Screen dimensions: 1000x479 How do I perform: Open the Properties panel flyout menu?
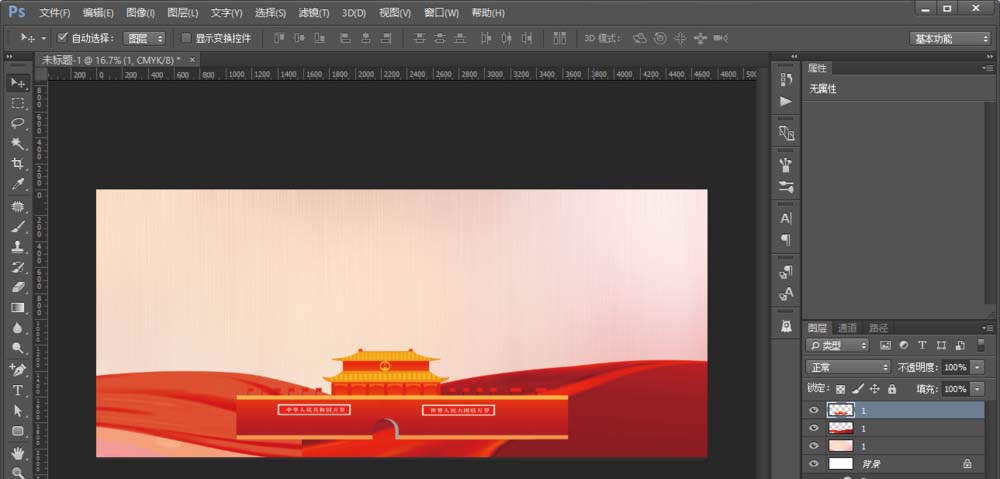pyautogui.click(x=988, y=68)
